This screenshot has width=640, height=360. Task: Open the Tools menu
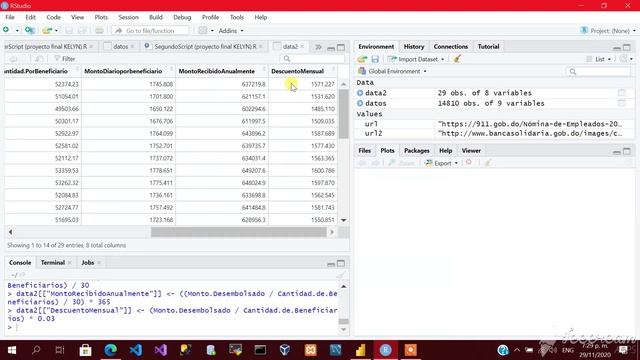coord(237,17)
